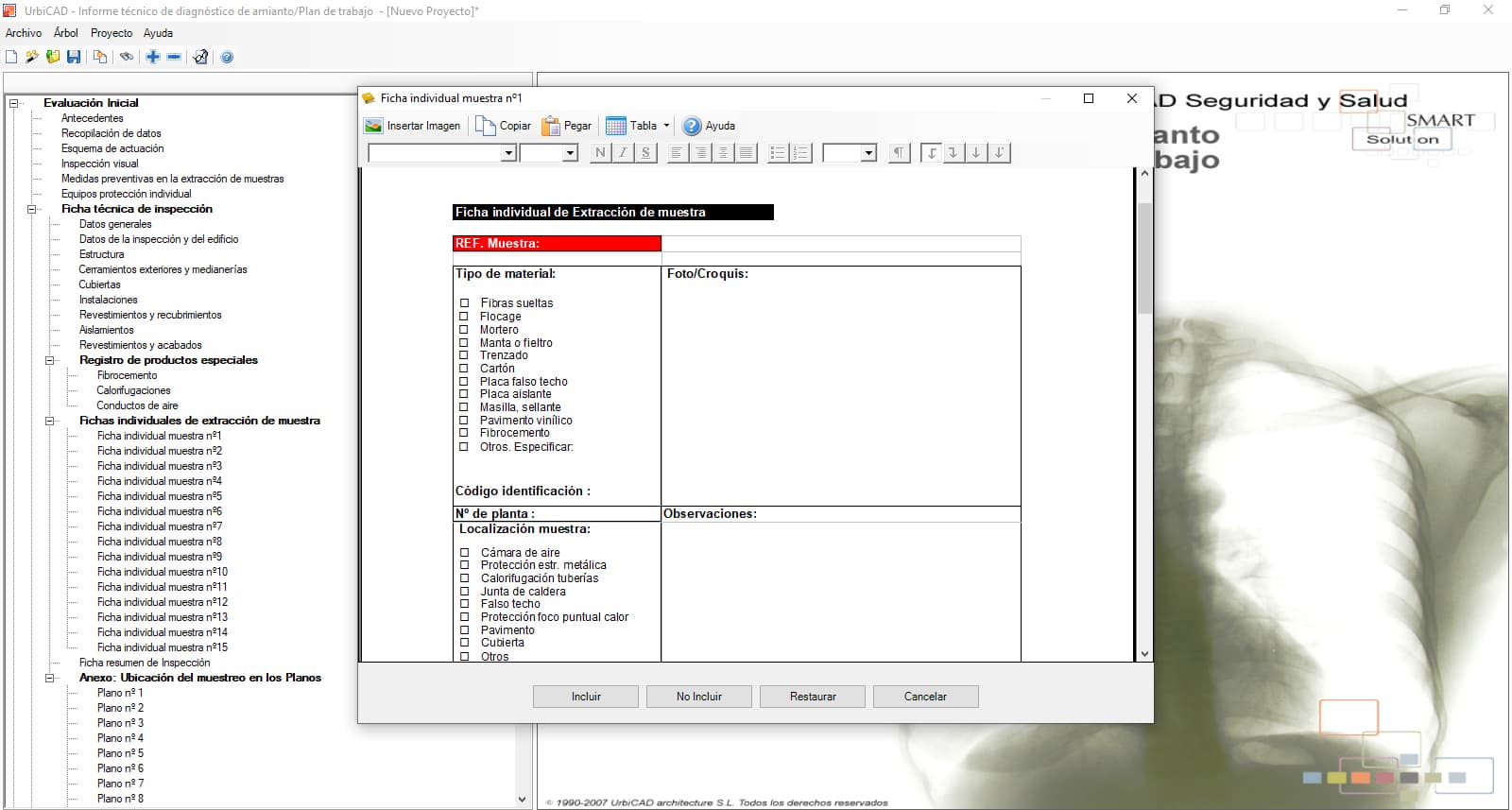Click the blue minus remove icon

pos(174,57)
